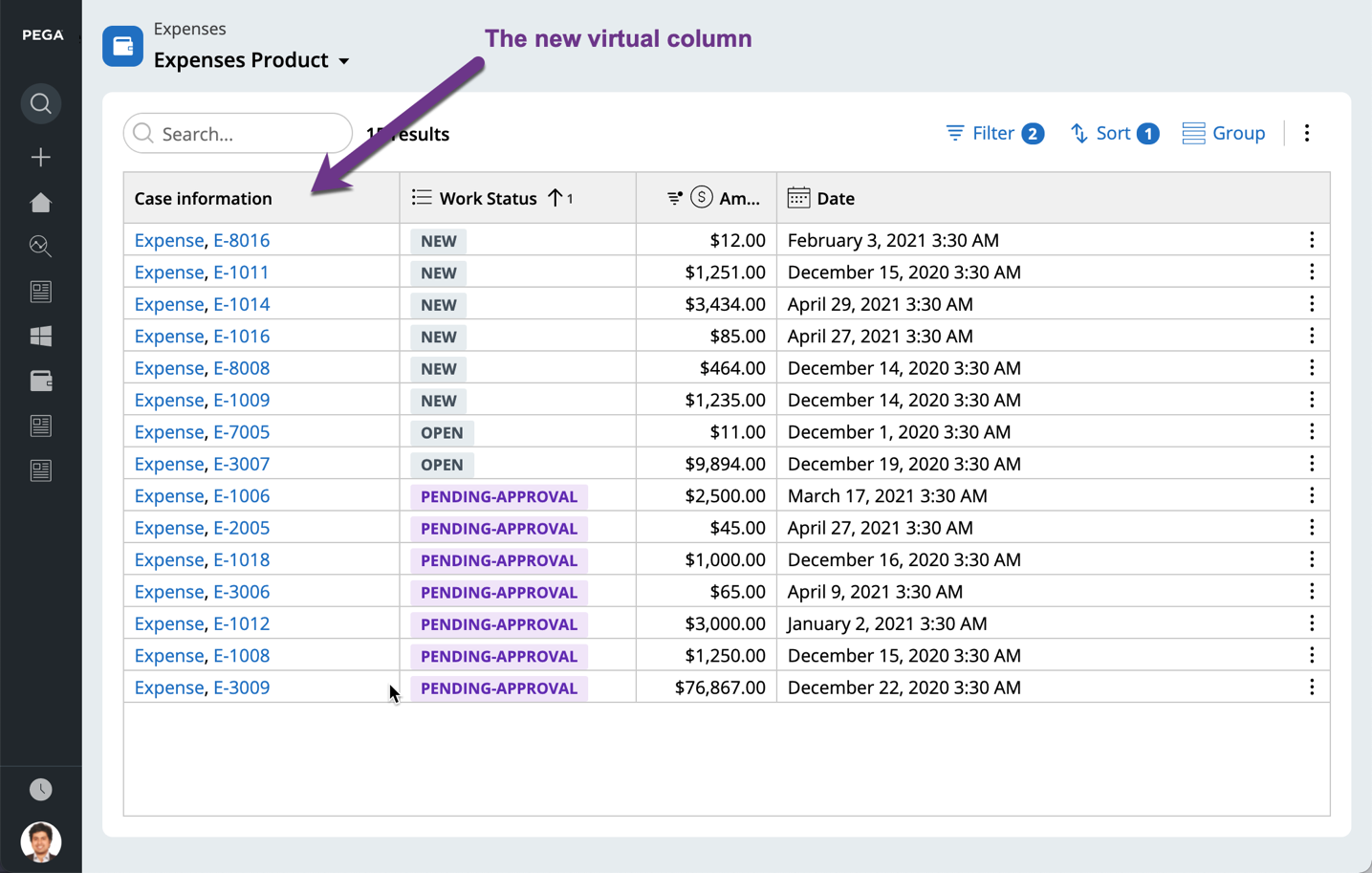Open row actions menu for E-8008
Viewport: 1372px width, 873px height.
[1312, 368]
